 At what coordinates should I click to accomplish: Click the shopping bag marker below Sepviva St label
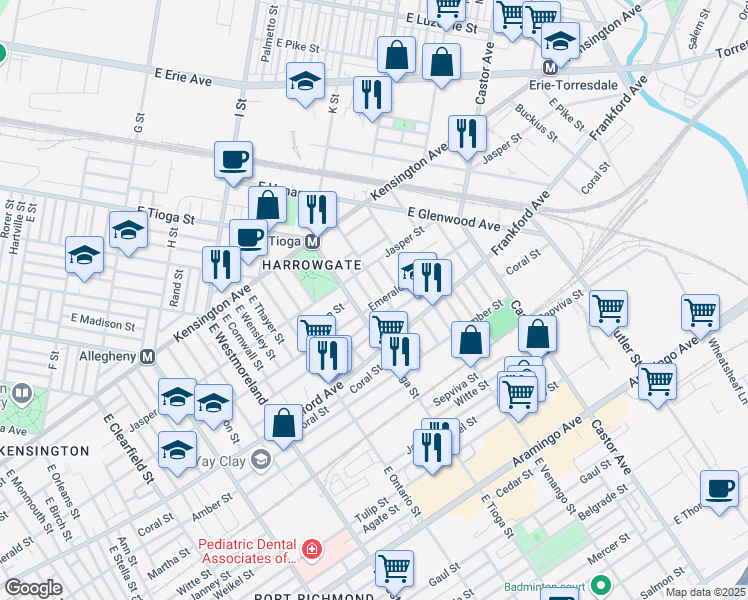click(x=537, y=335)
